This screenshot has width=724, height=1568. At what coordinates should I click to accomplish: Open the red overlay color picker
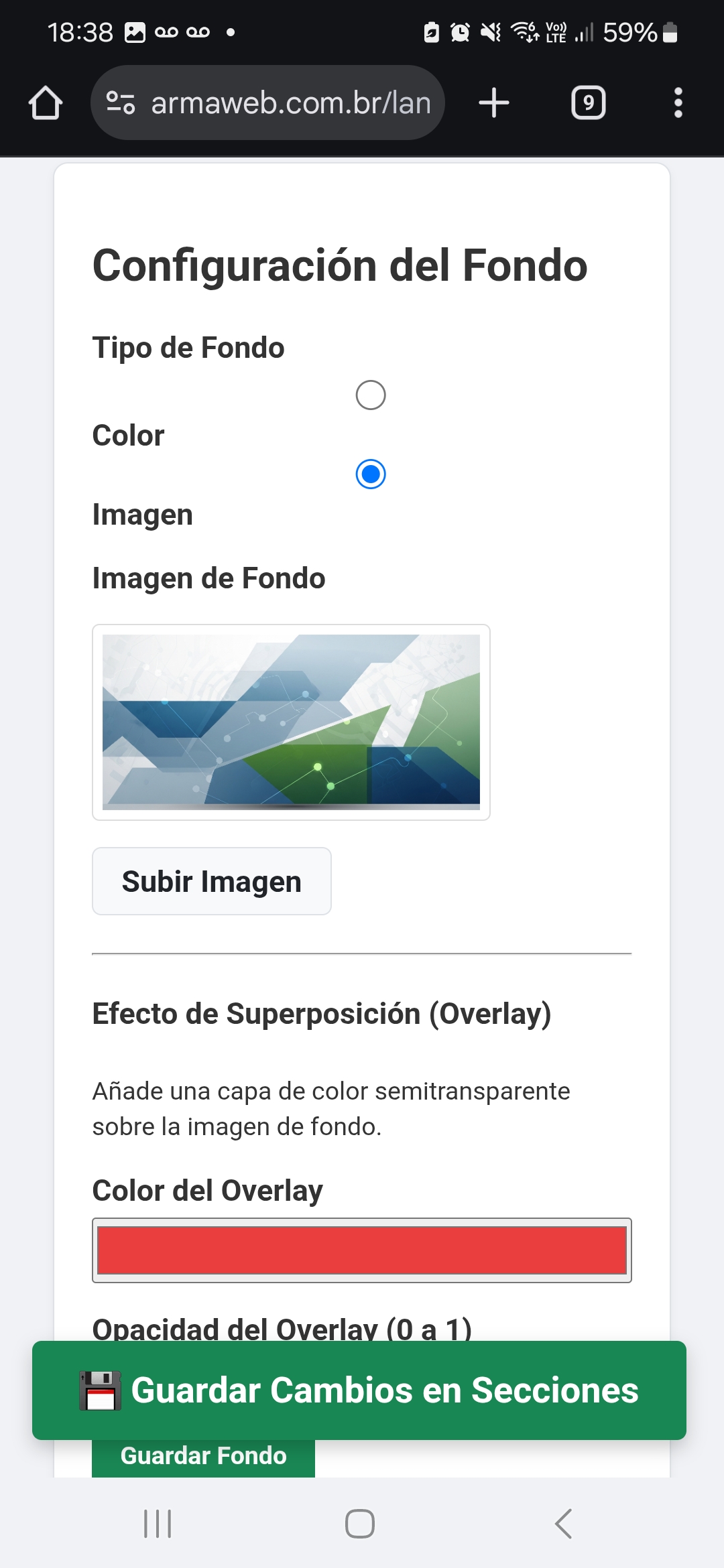[362, 1250]
